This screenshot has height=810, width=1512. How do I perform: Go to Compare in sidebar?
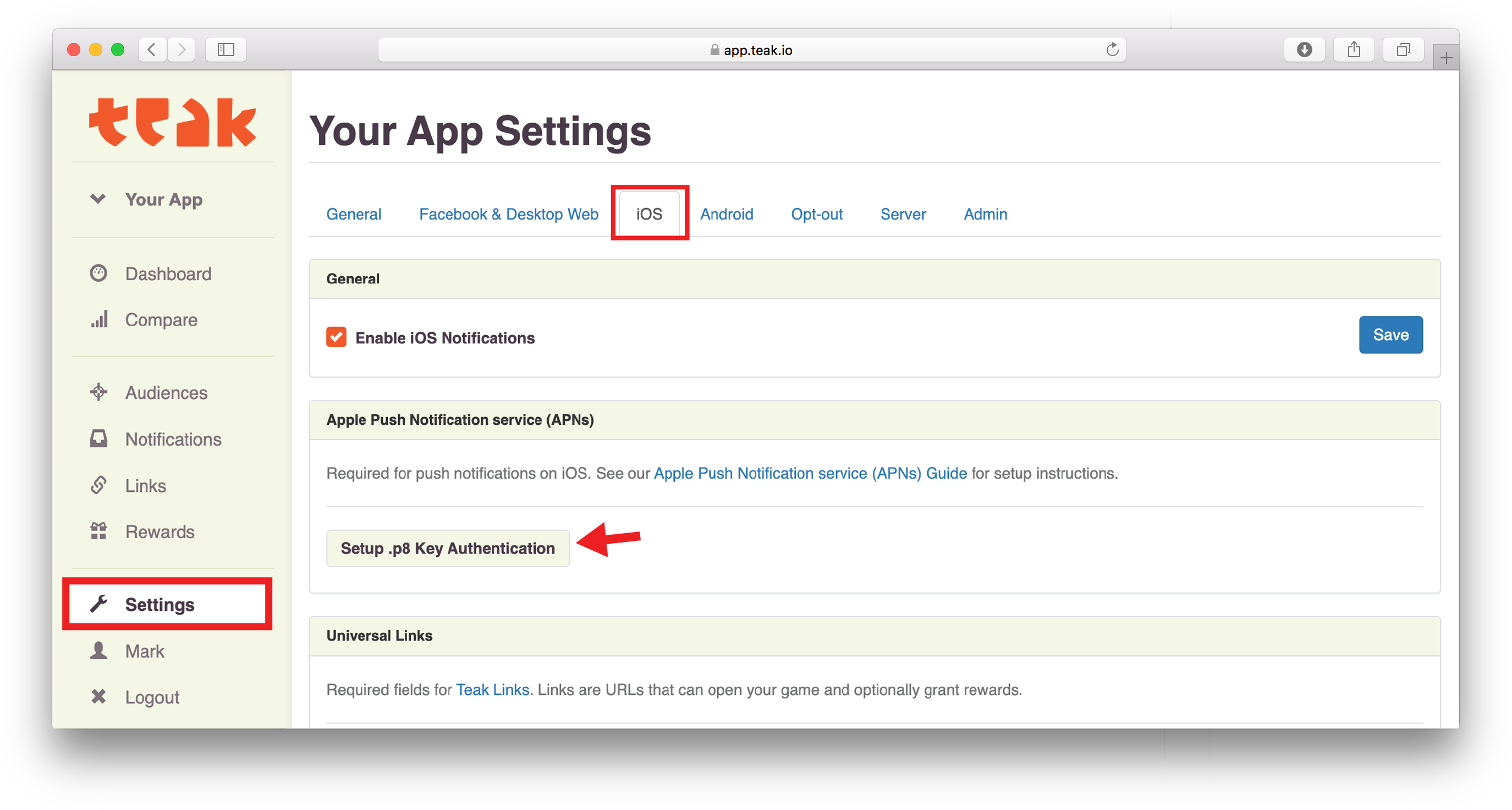pos(161,320)
